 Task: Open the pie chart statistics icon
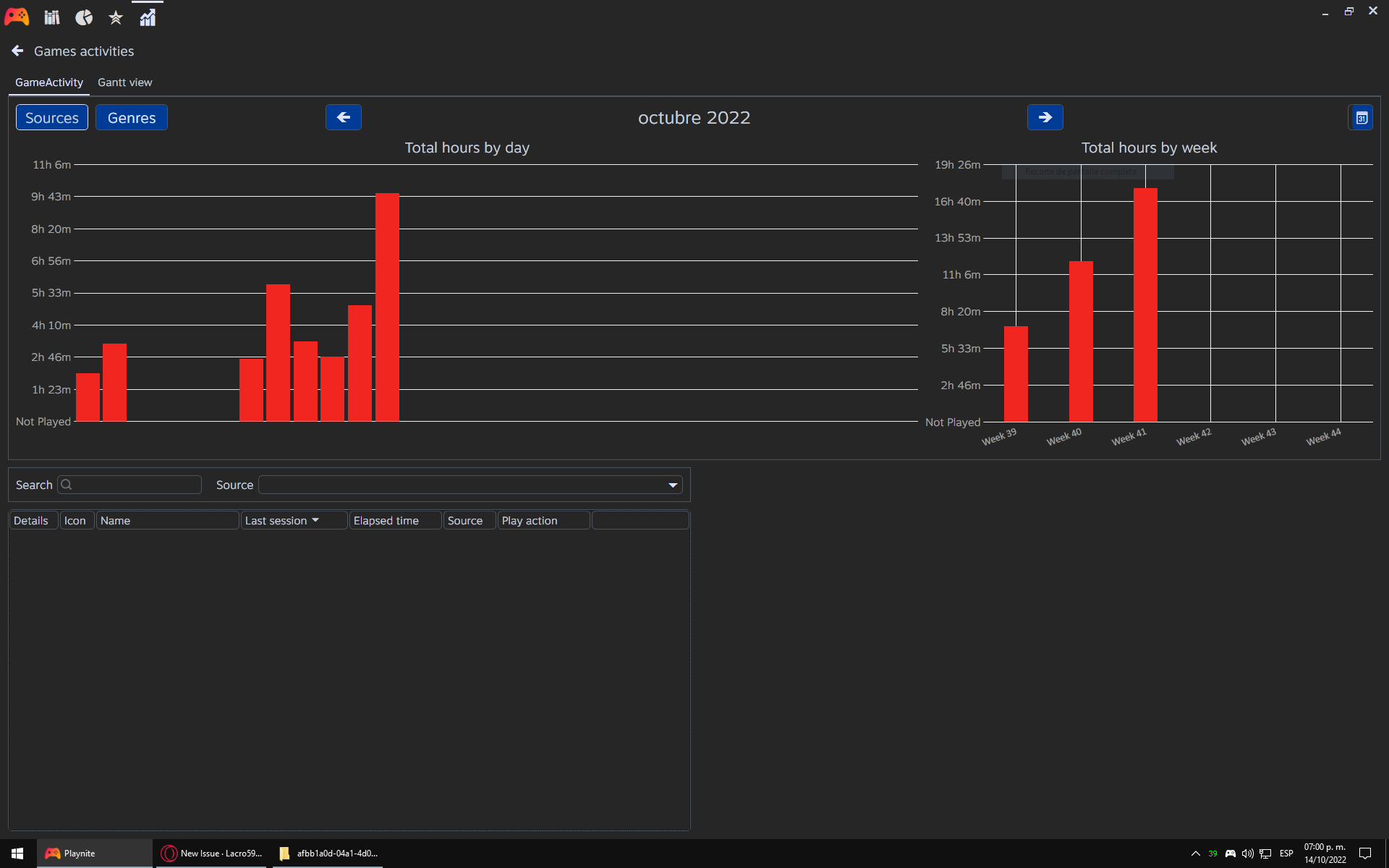(x=83, y=17)
